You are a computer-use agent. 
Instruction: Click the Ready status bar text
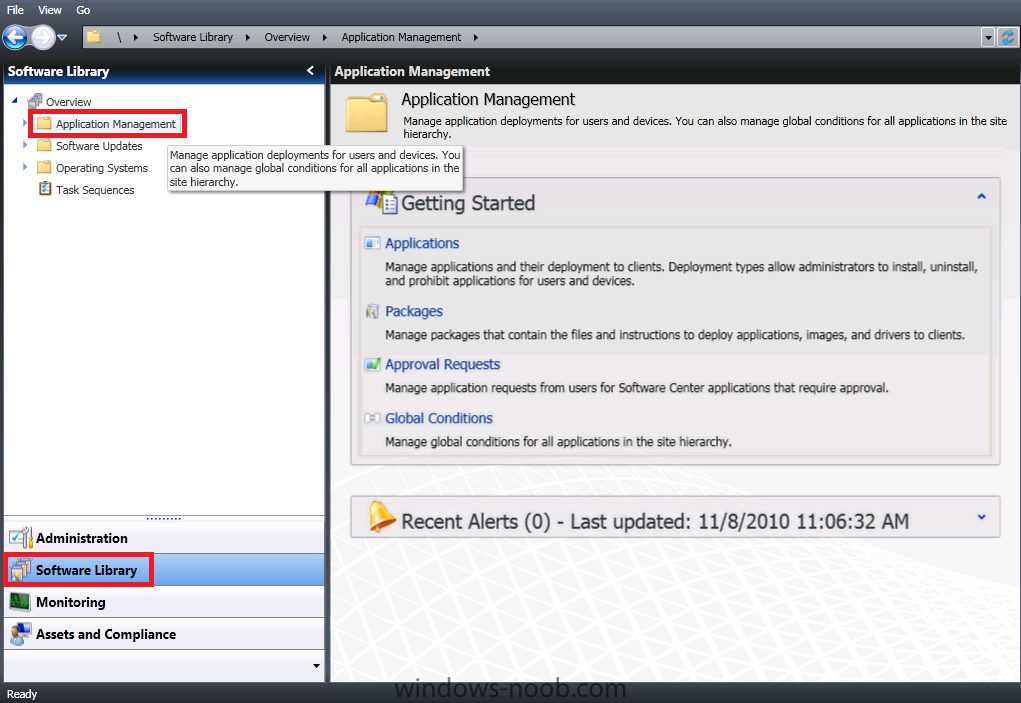pyautogui.click(x=21, y=694)
